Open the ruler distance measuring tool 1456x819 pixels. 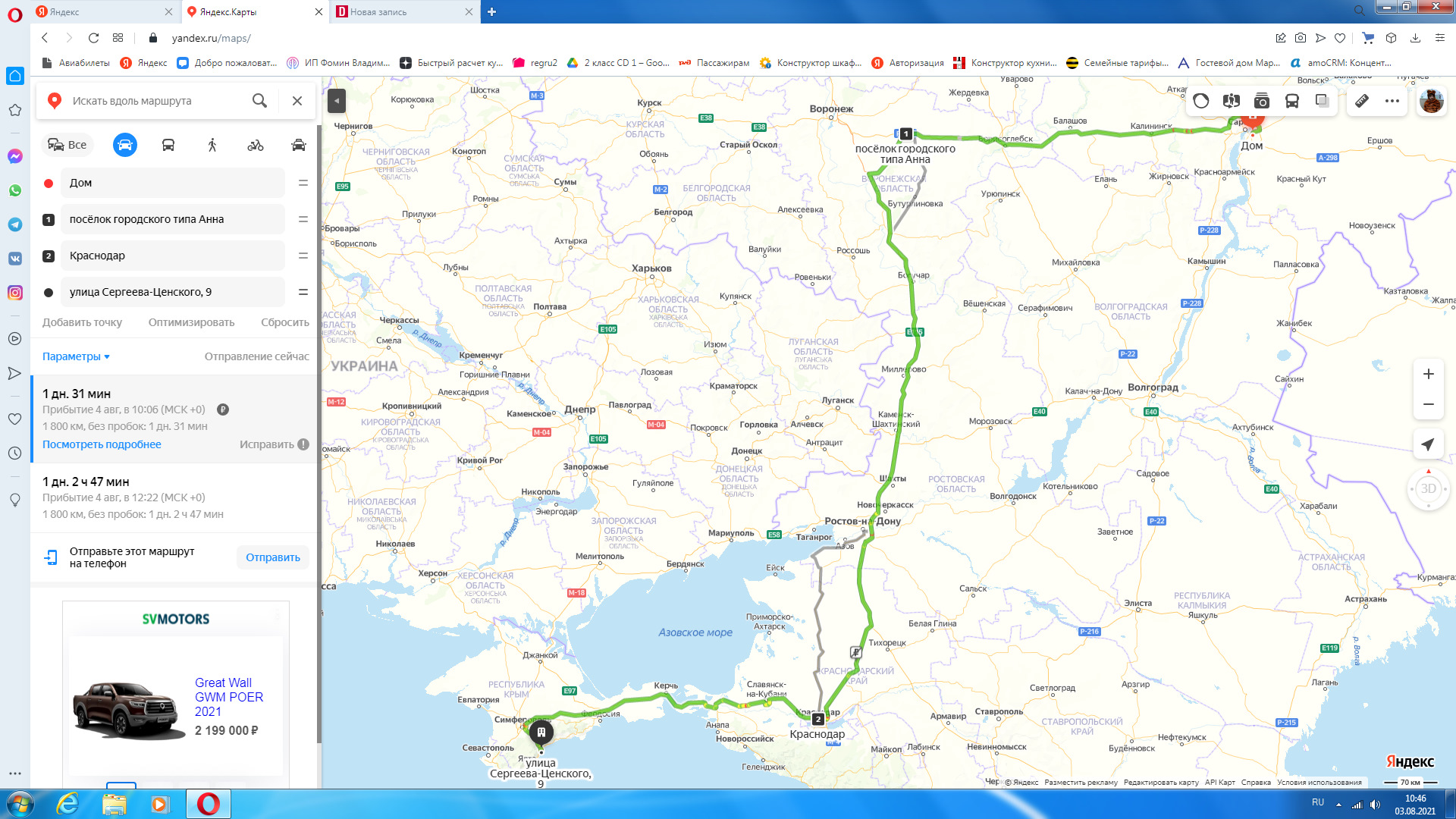click(1362, 101)
